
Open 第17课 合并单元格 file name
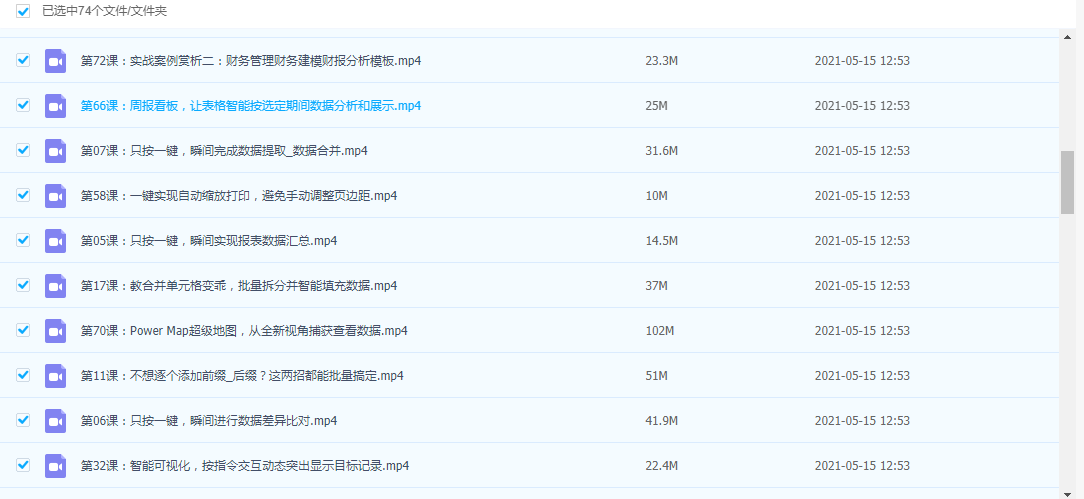click(x=238, y=286)
